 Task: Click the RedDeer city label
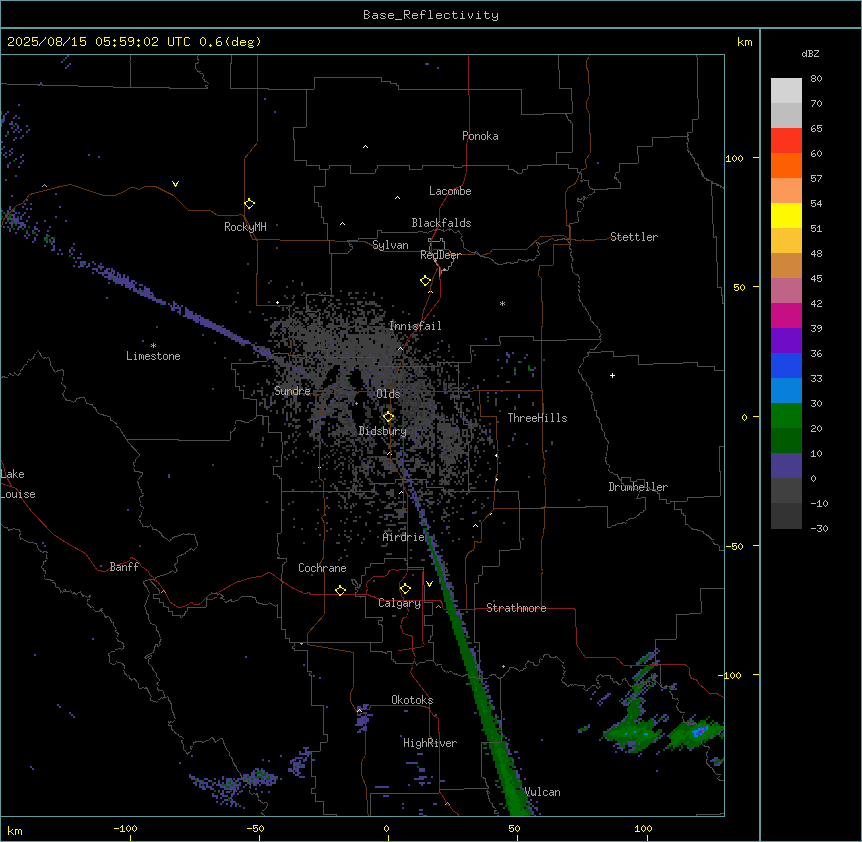pyautogui.click(x=440, y=255)
